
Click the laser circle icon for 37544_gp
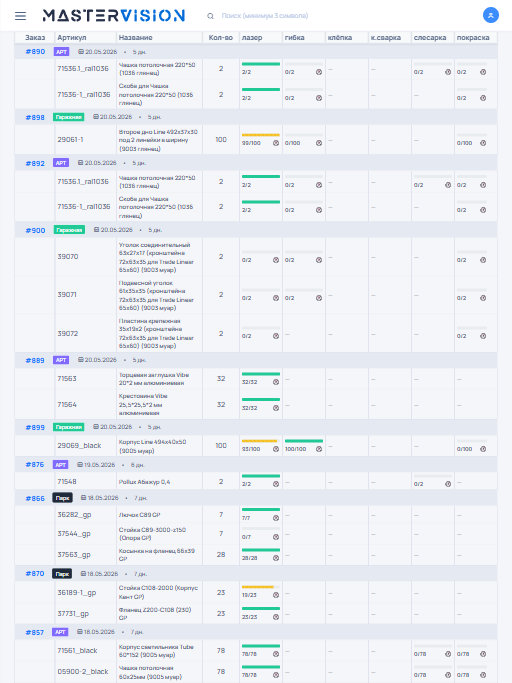(276, 537)
